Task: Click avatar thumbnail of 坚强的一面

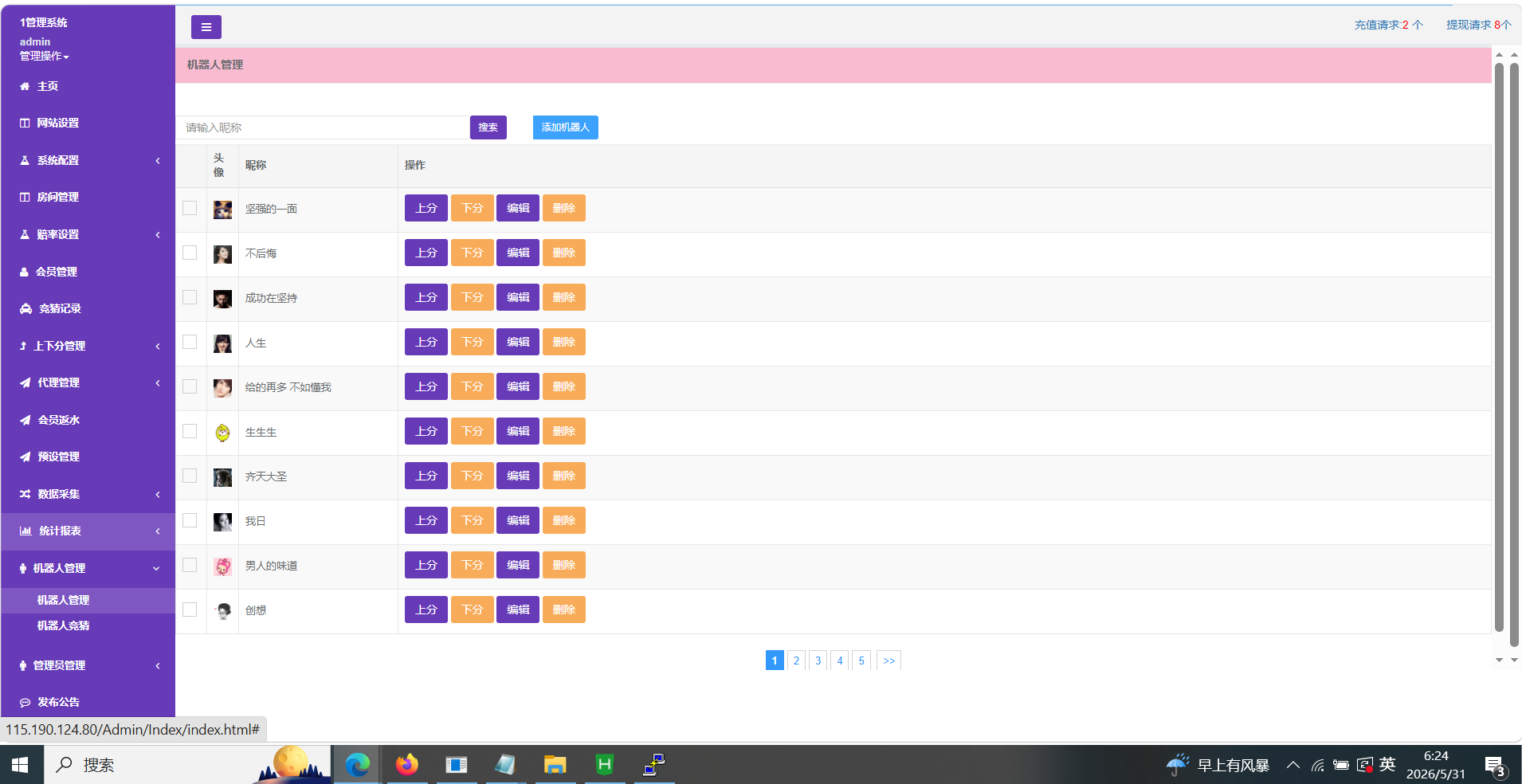Action: [x=222, y=210]
